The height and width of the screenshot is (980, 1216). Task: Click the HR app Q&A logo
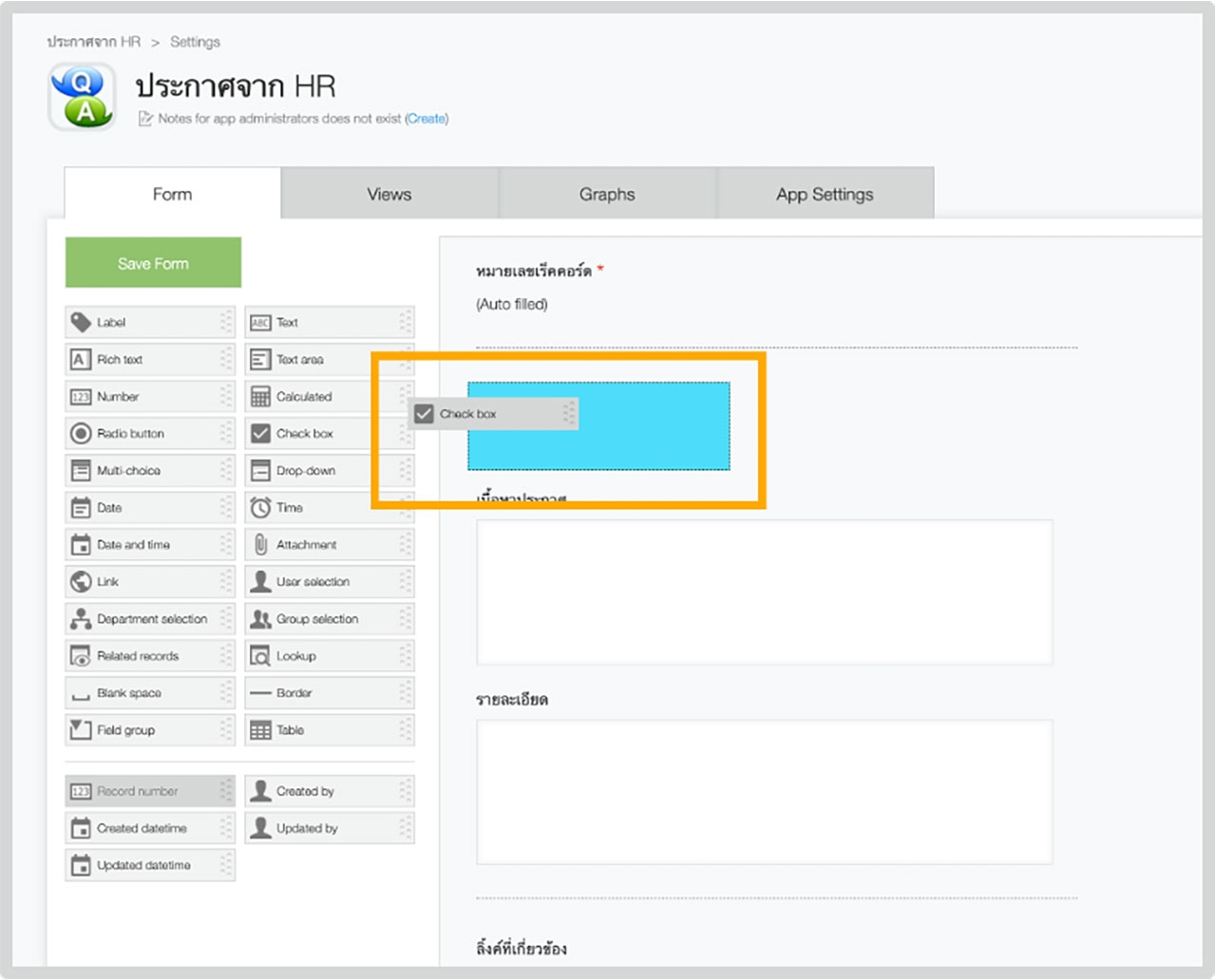(83, 97)
